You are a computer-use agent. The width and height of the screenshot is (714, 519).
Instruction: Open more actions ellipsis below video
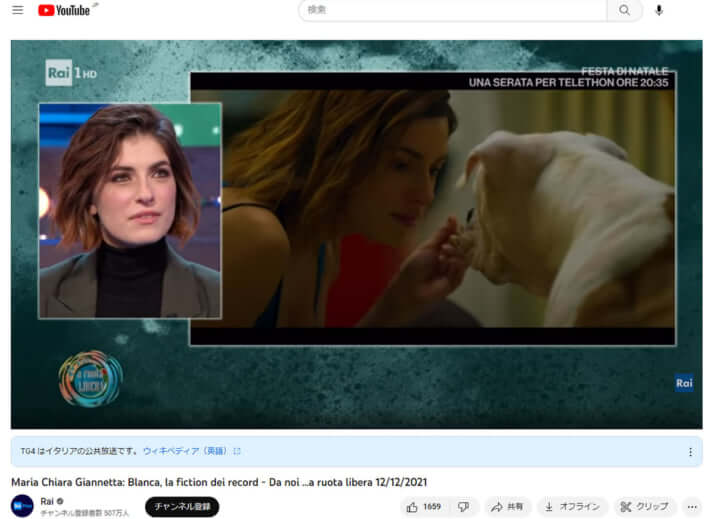692,507
